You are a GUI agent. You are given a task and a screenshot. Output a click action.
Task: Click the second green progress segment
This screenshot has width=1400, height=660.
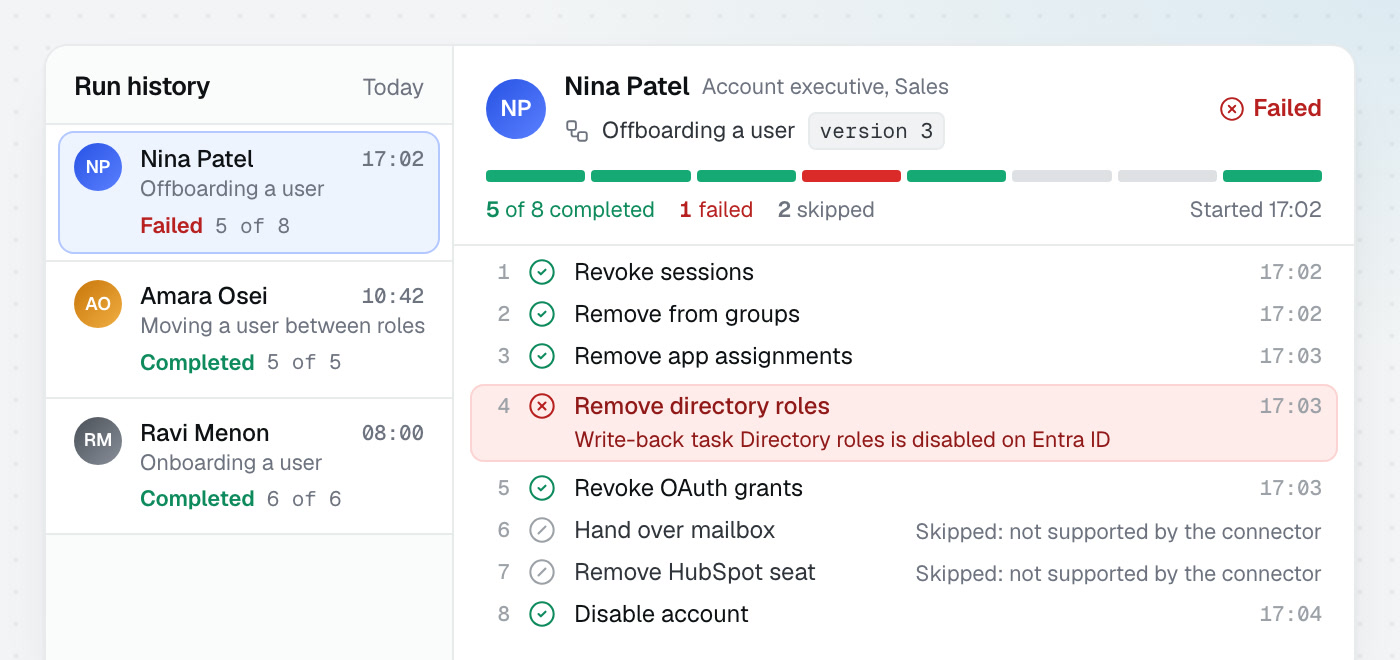click(x=641, y=176)
